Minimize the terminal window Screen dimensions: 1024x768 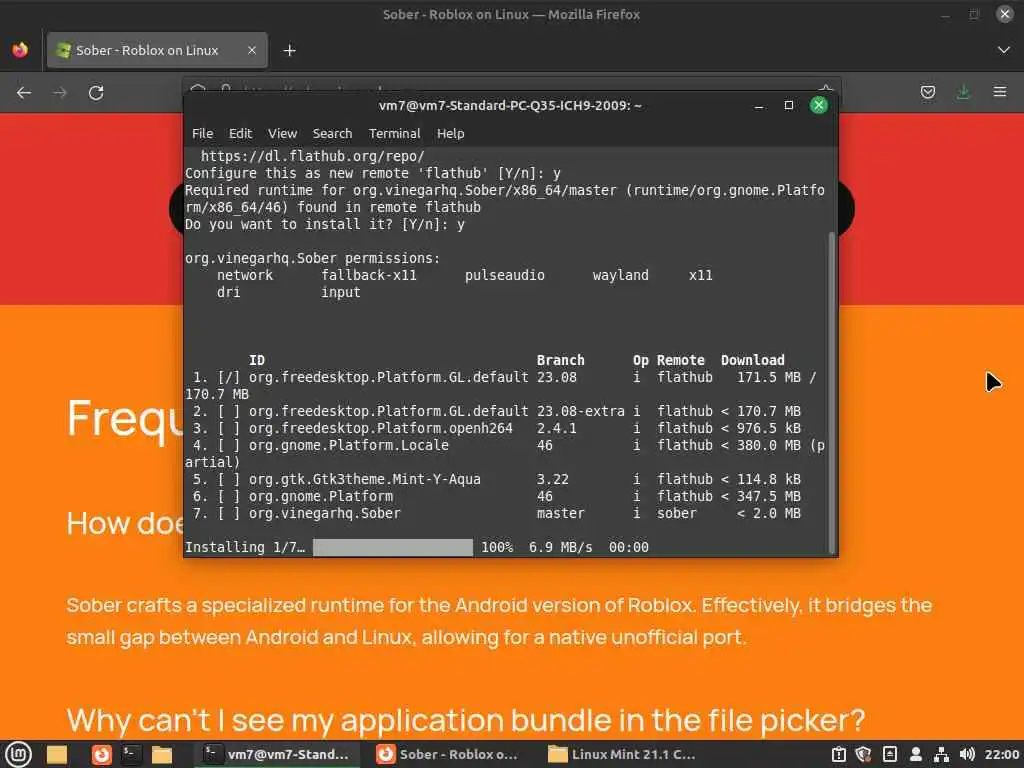click(x=759, y=105)
